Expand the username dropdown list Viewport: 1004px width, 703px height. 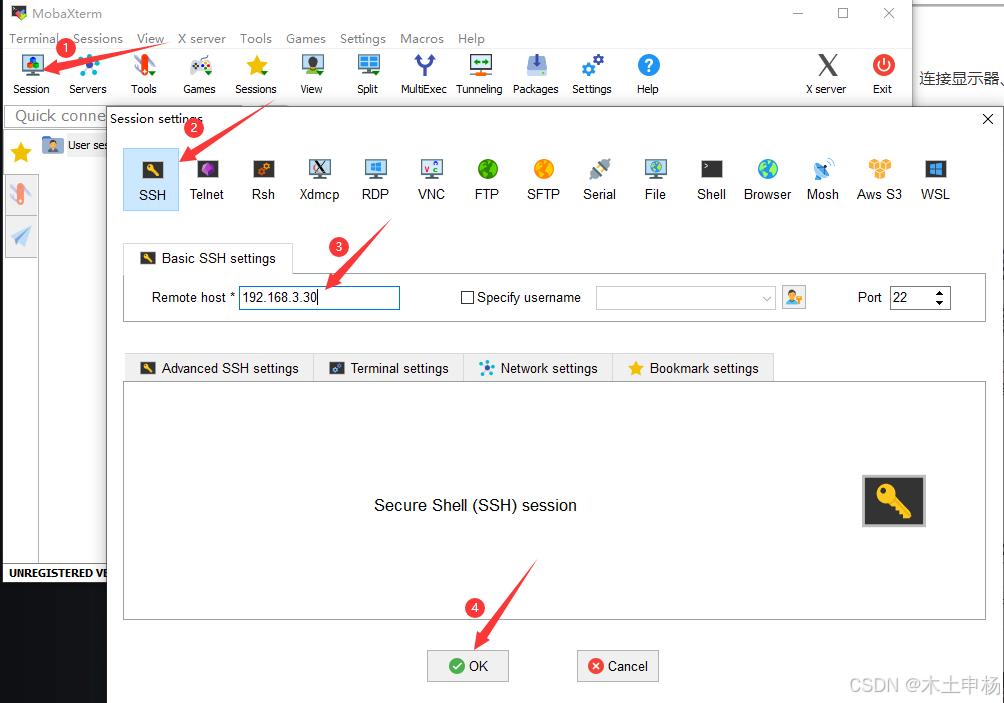pyautogui.click(x=766, y=298)
